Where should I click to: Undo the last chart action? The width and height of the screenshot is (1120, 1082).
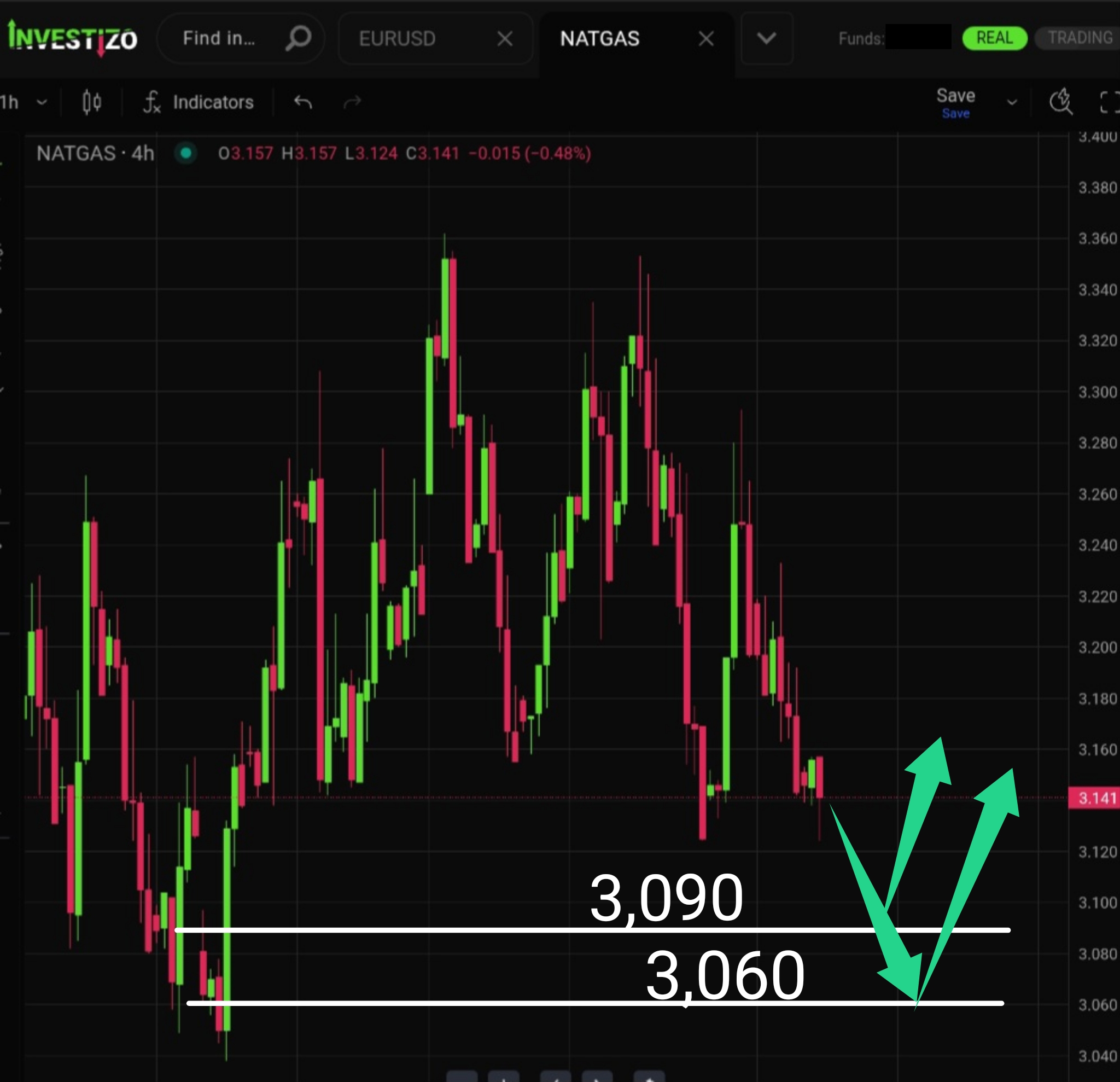pyautogui.click(x=303, y=102)
